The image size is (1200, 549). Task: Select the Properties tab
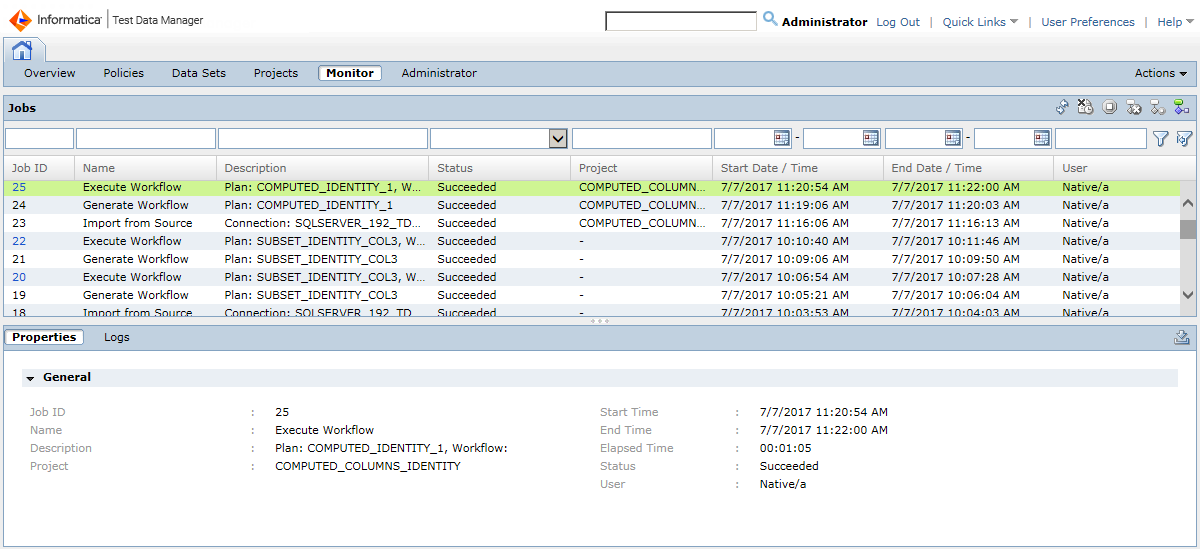[44, 337]
